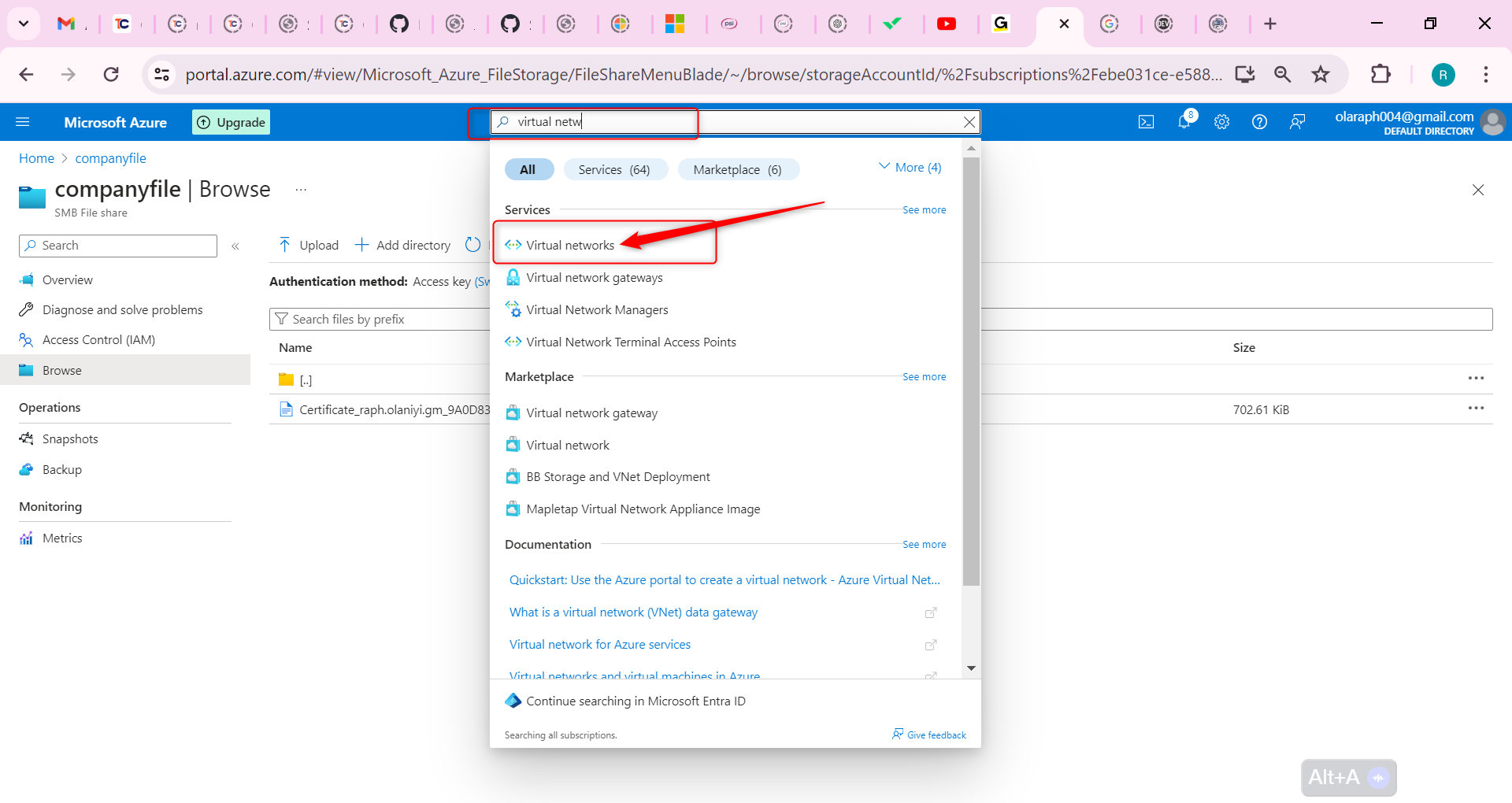Click the Upgrade button
The width and height of the screenshot is (1512, 803).
point(232,122)
